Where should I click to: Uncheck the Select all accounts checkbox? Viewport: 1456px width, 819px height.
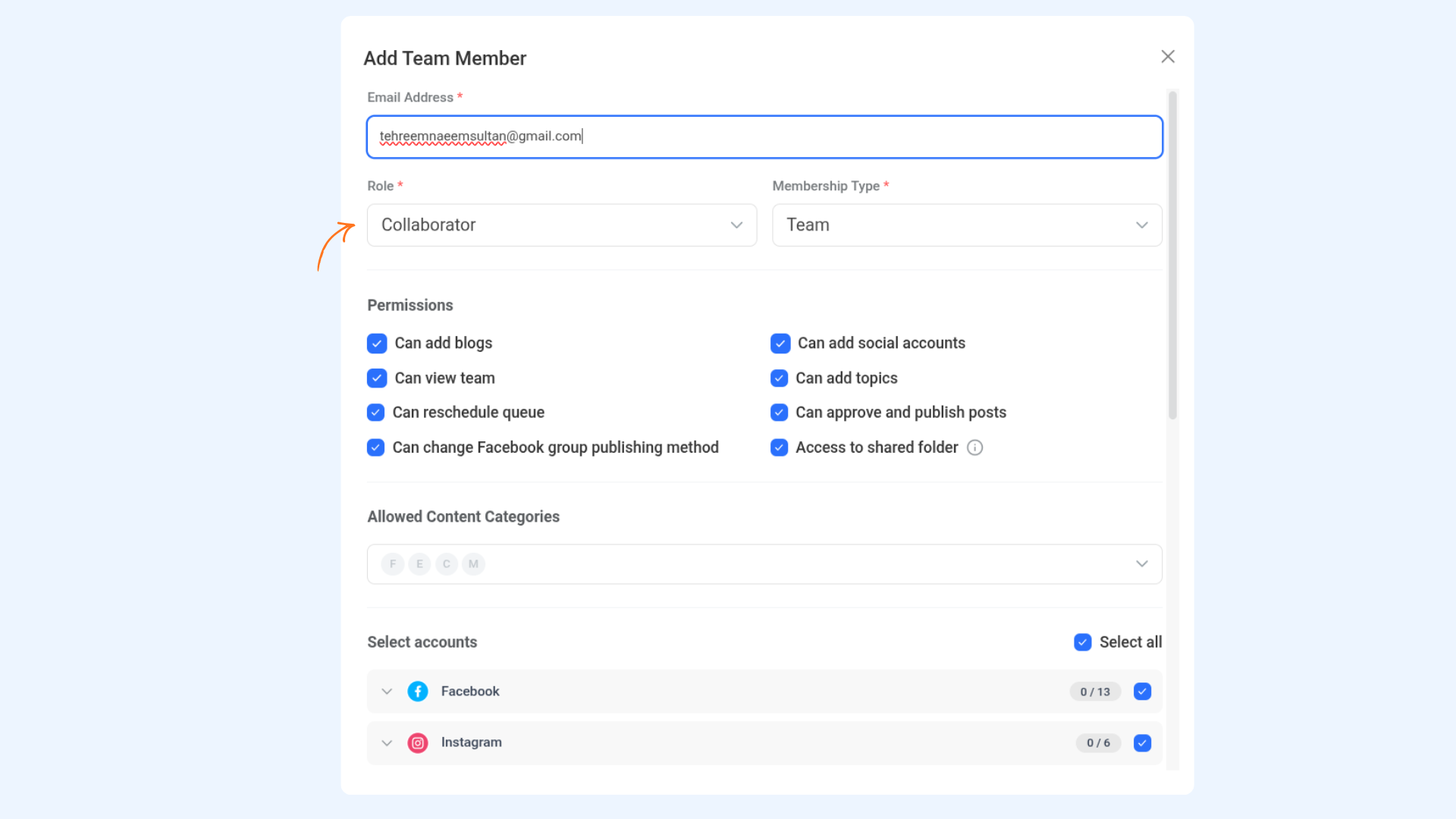coord(1083,642)
